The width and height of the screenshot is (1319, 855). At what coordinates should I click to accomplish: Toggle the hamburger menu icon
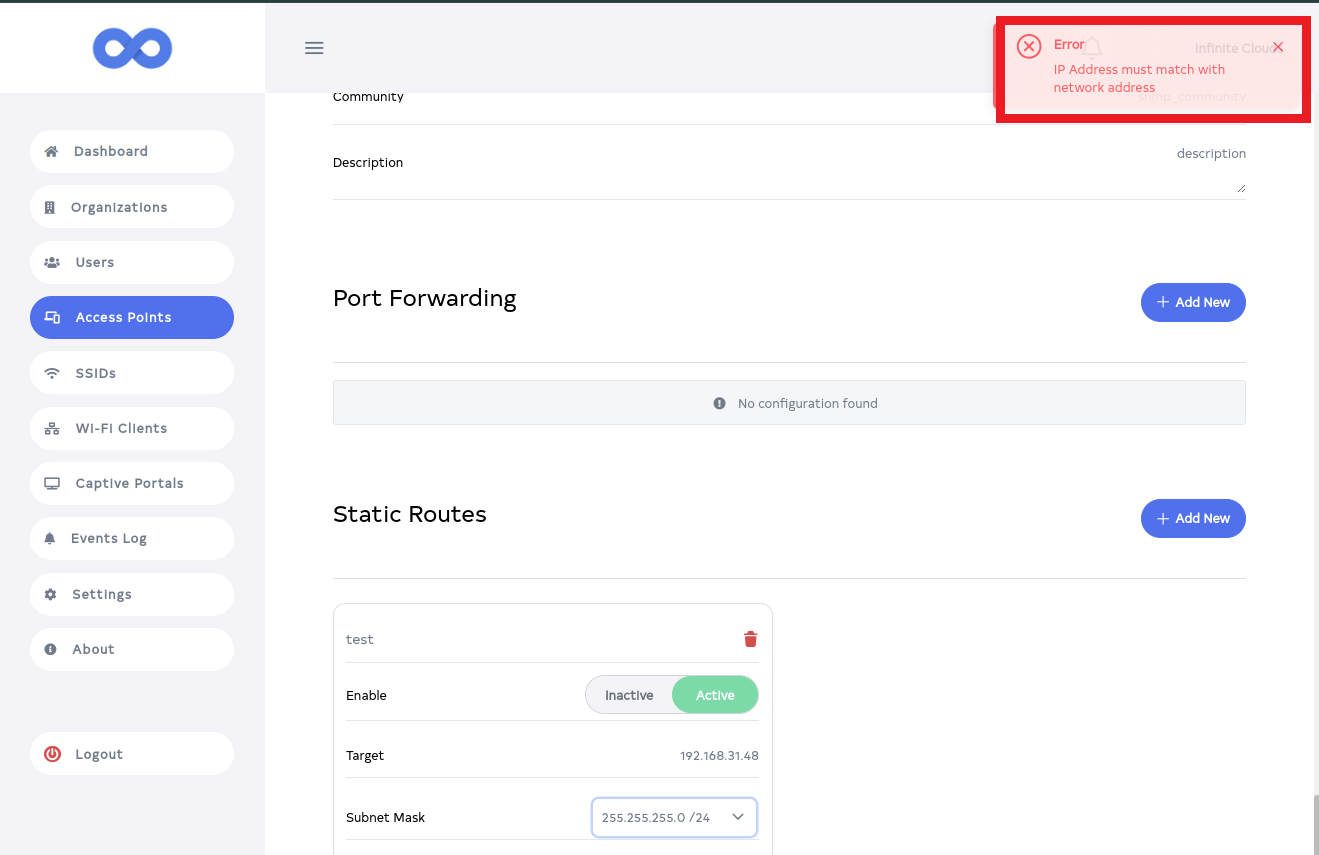pos(314,48)
